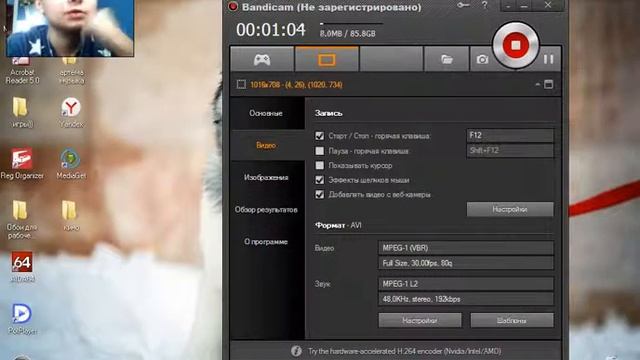Viewport: 640px width, 360px height.
Task: Click the Shift+F12 pause hotkey field
Action: click(x=510, y=151)
